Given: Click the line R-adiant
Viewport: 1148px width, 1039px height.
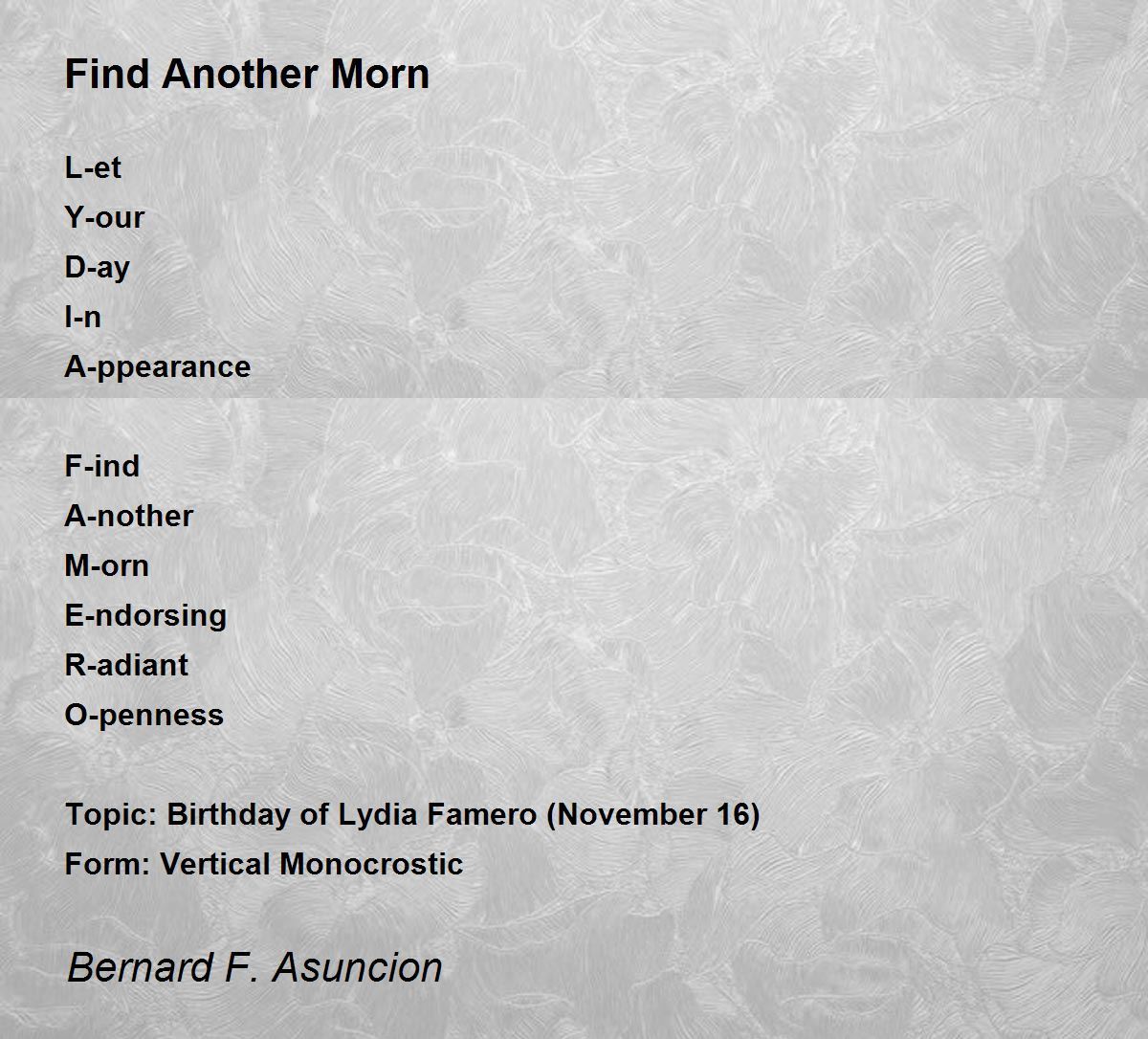Looking at the screenshot, I should tap(126, 665).
